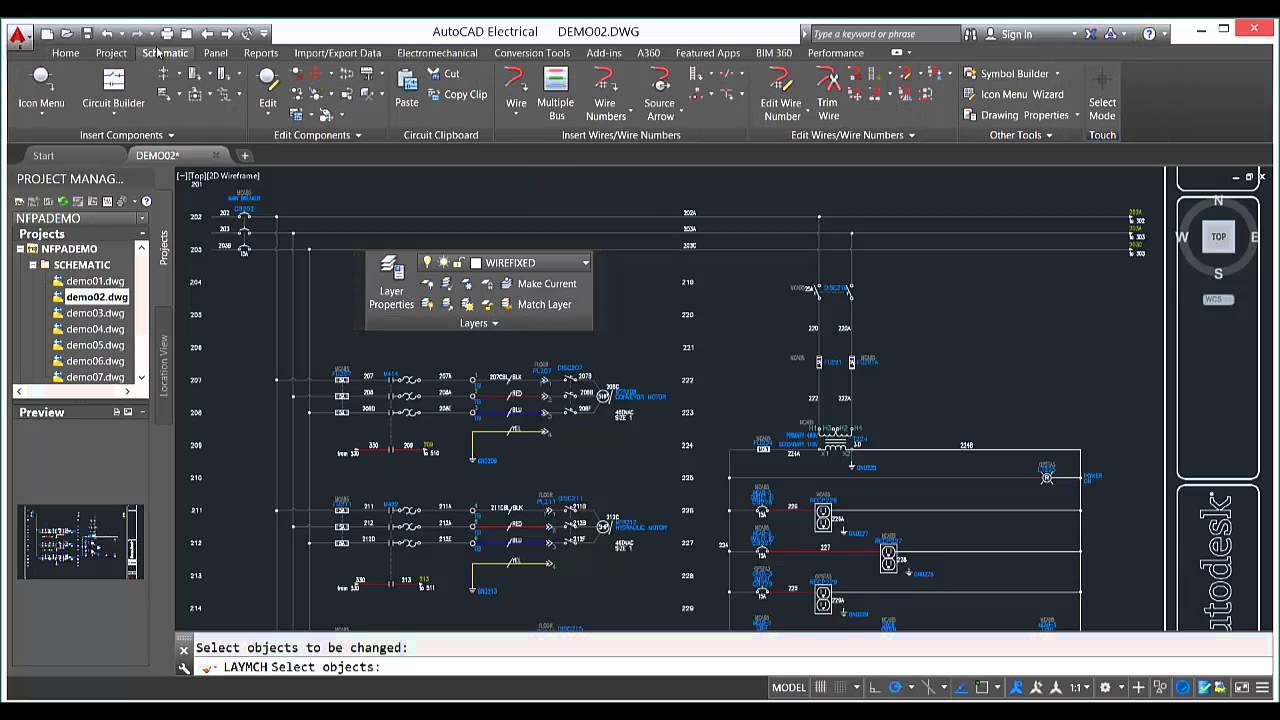Toggle polar tracking in status bar
Image resolution: width=1280 pixels, height=720 pixels.
[x=896, y=687]
